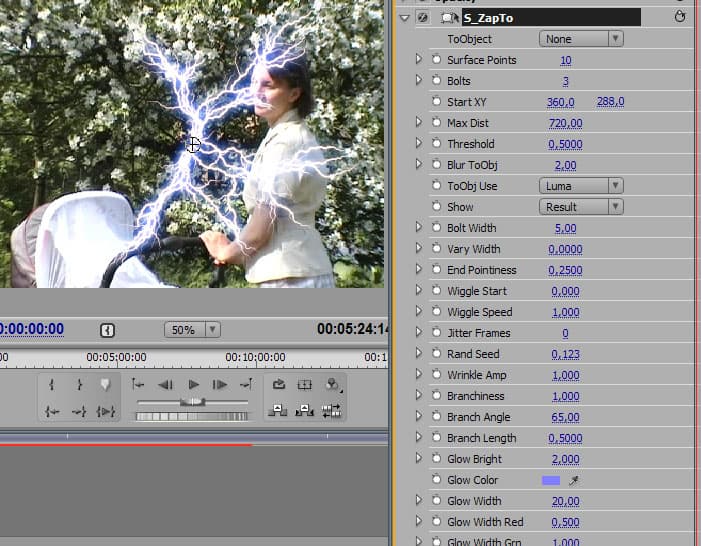Step forward one frame
701x546 pixels.
[x=220, y=385]
